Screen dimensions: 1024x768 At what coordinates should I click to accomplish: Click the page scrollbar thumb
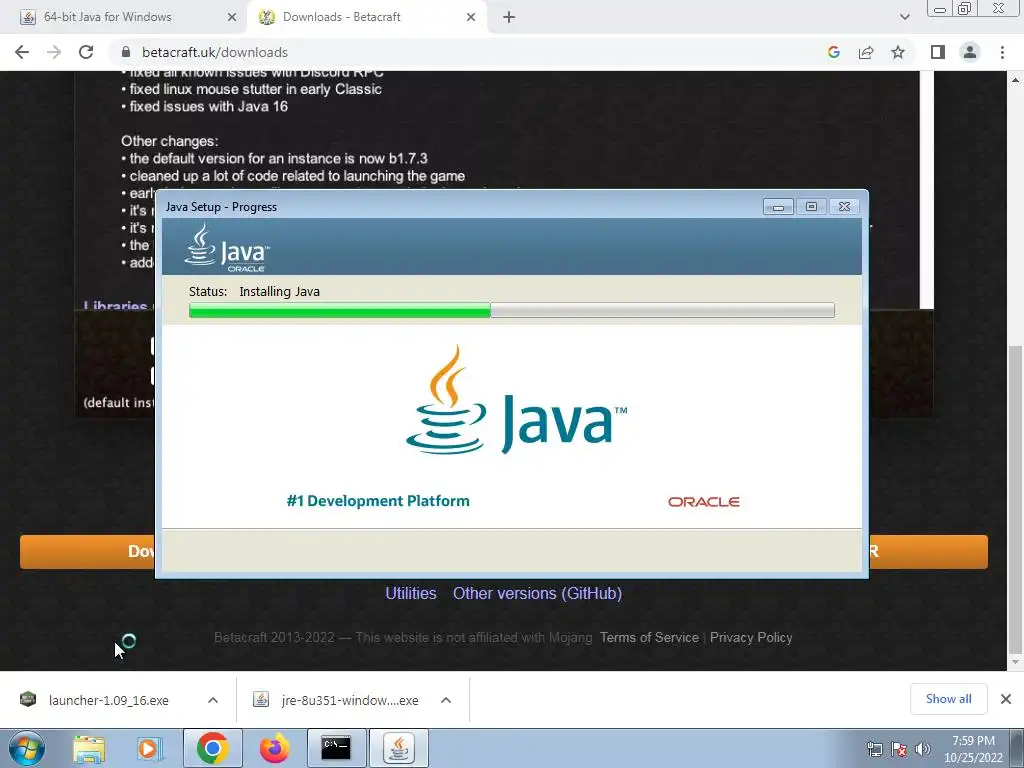point(1015,500)
